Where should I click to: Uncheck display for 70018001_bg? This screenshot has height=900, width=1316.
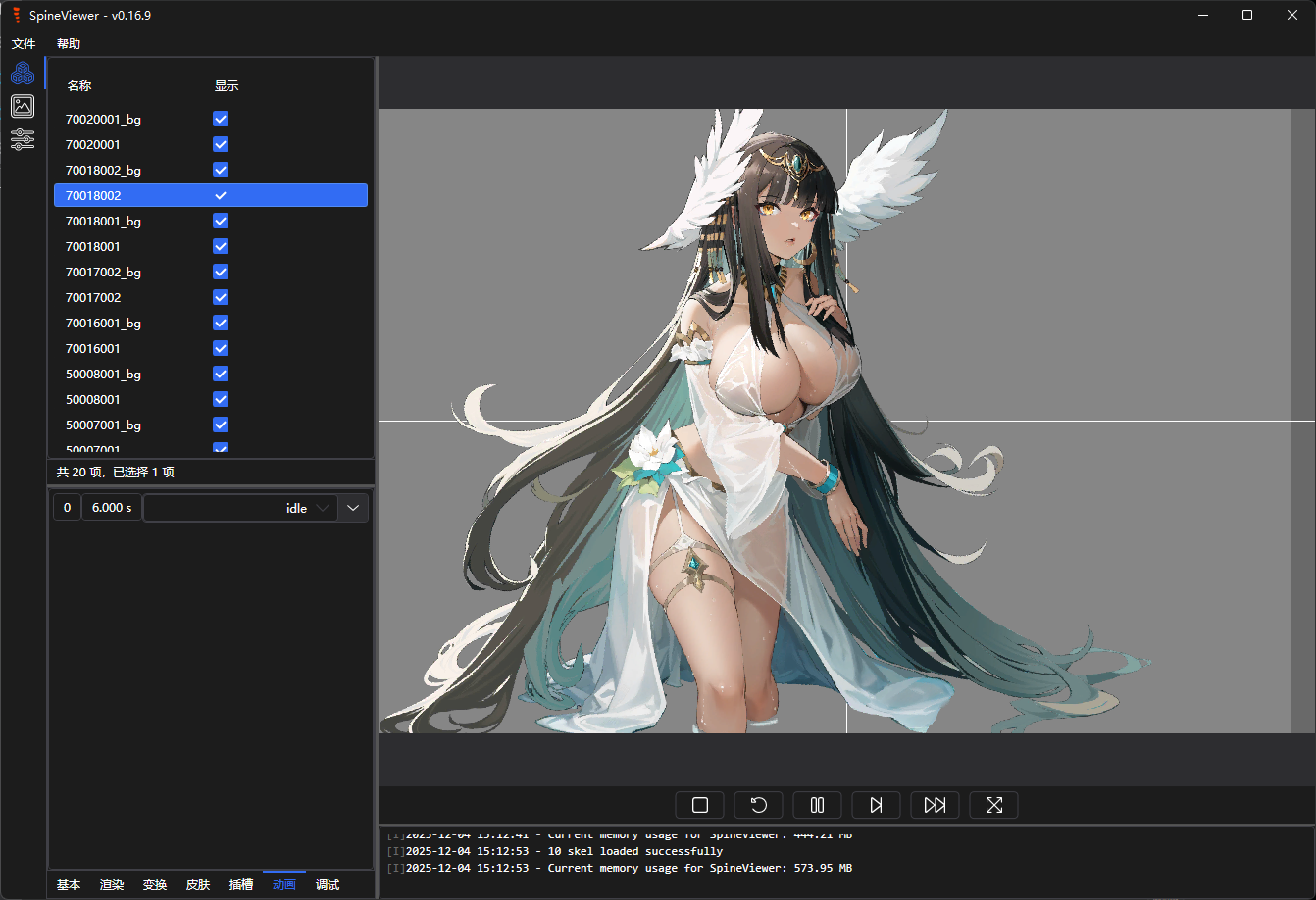[x=221, y=221]
